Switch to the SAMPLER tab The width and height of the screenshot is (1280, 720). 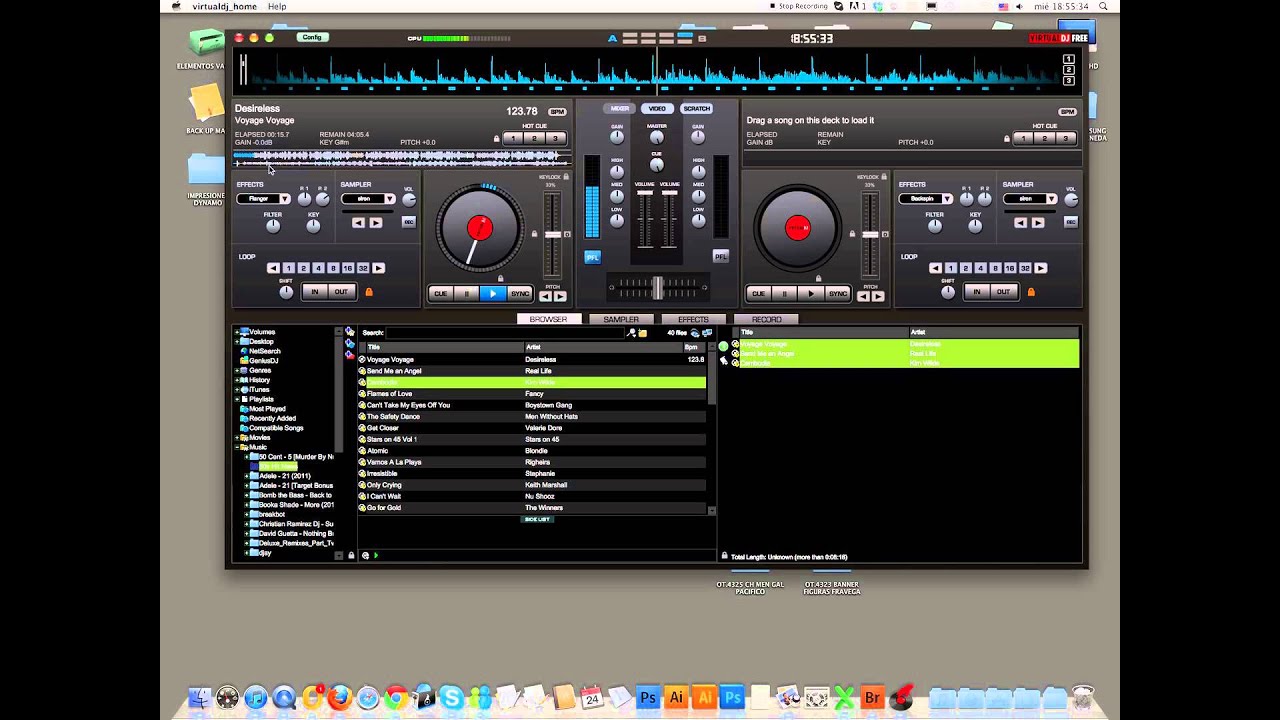coord(620,319)
